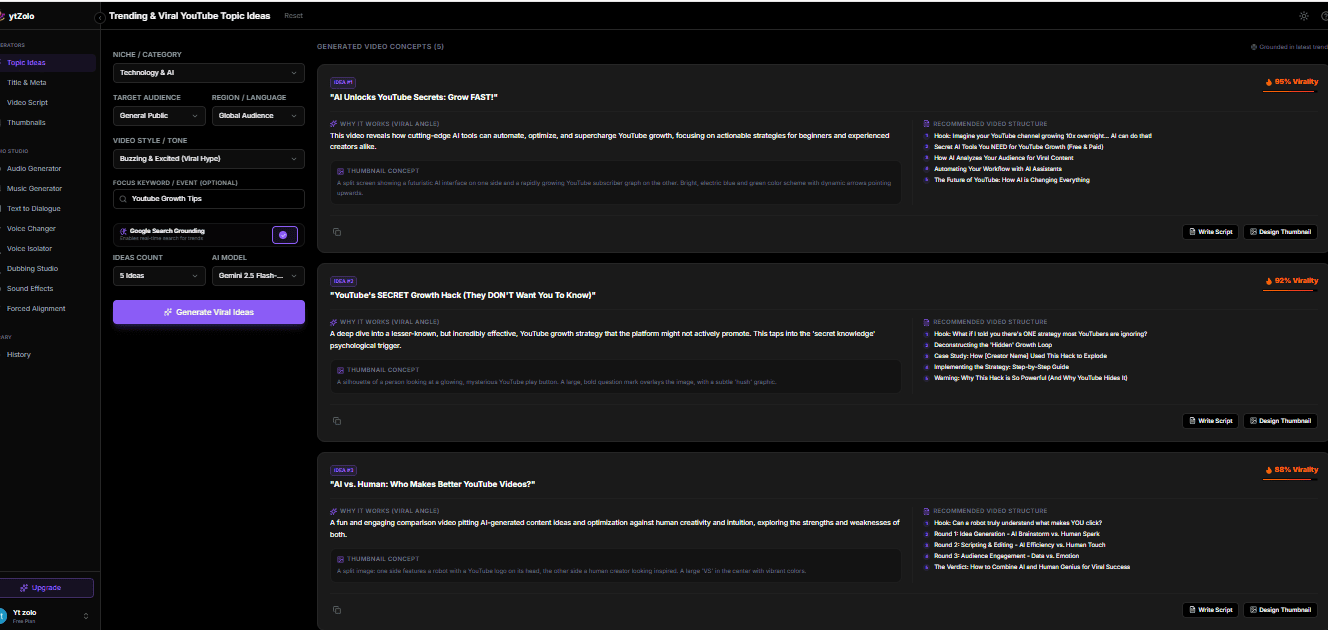1328x630 pixels.
Task: Click the document icon on Idea #1 Write Script
Action: pyautogui.click(x=1192, y=232)
